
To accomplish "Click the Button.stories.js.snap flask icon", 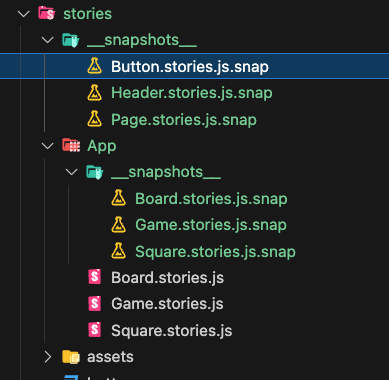I will click(94, 66).
